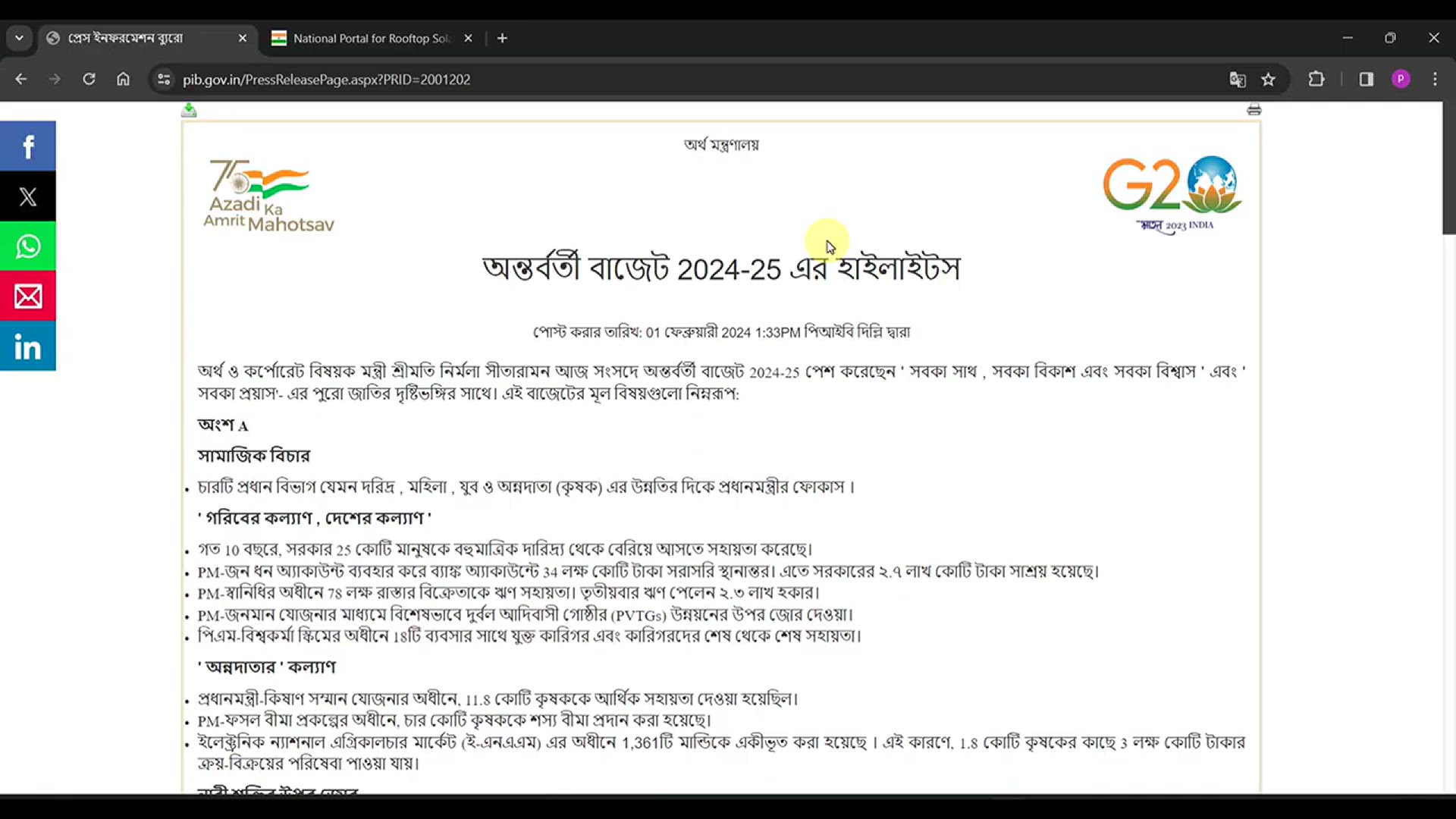Share the page on LinkedIn

pos(28,347)
